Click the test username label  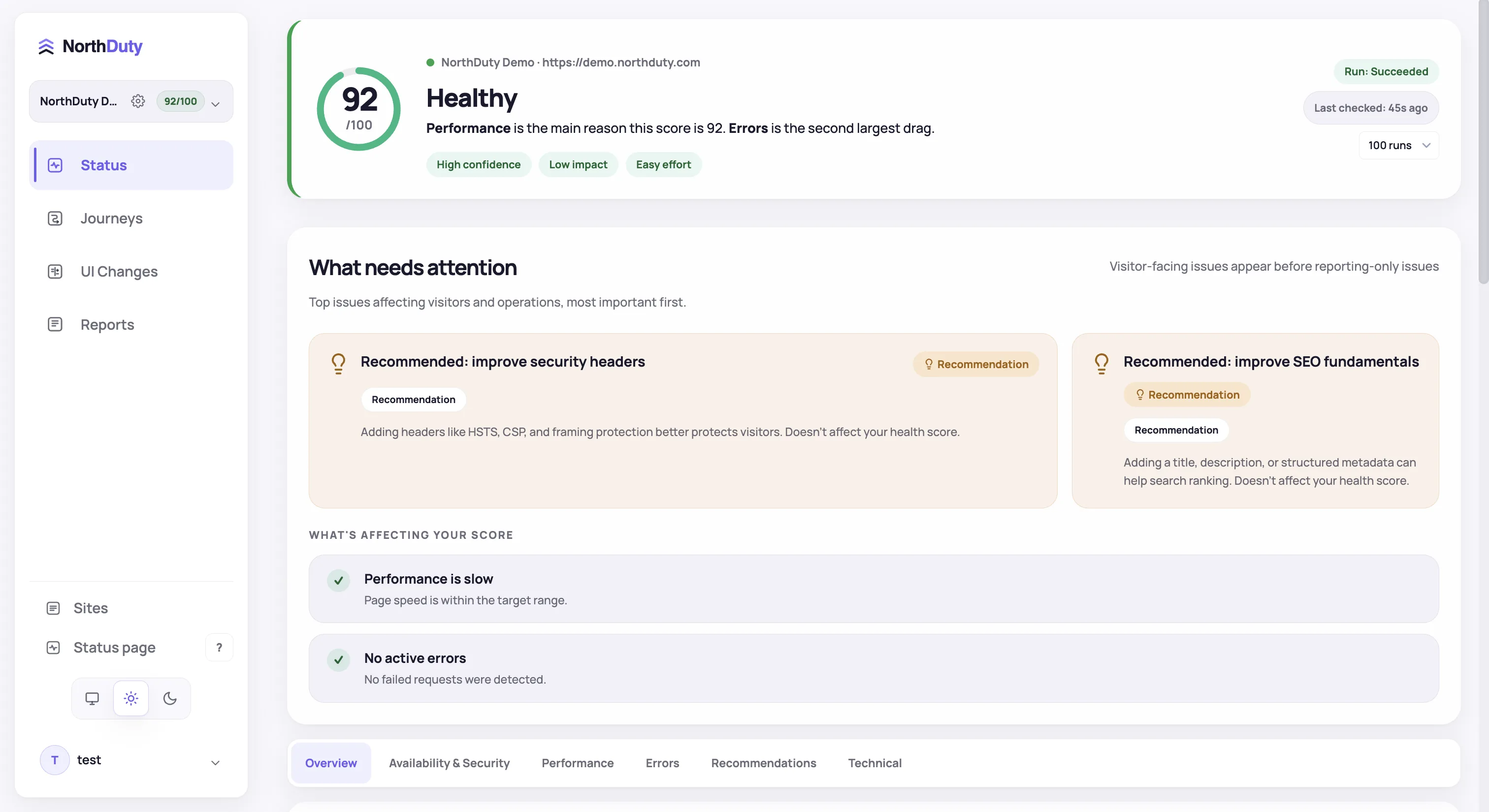(x=89, y=760)
